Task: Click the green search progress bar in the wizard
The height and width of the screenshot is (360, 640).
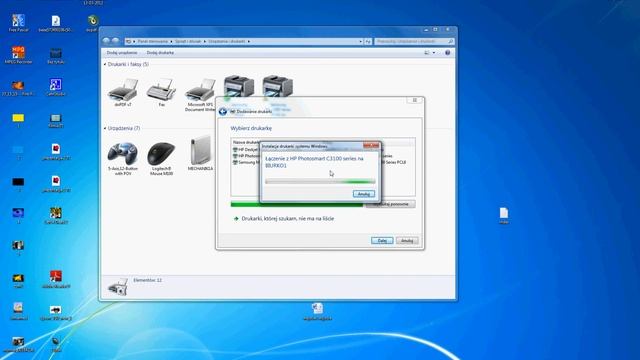Action: (x=297, y=204)
